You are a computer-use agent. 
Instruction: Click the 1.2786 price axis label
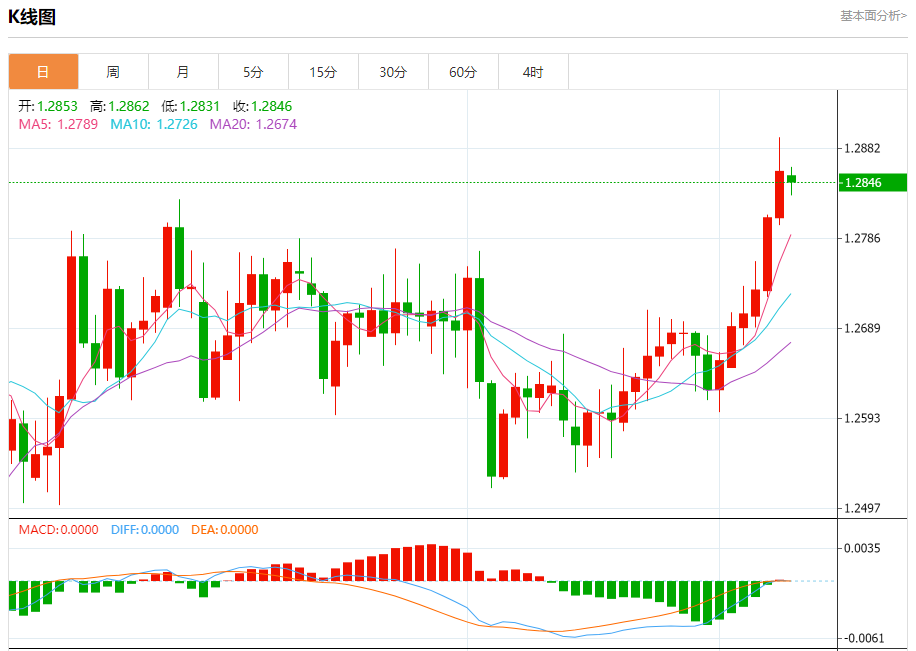(862, 238)
